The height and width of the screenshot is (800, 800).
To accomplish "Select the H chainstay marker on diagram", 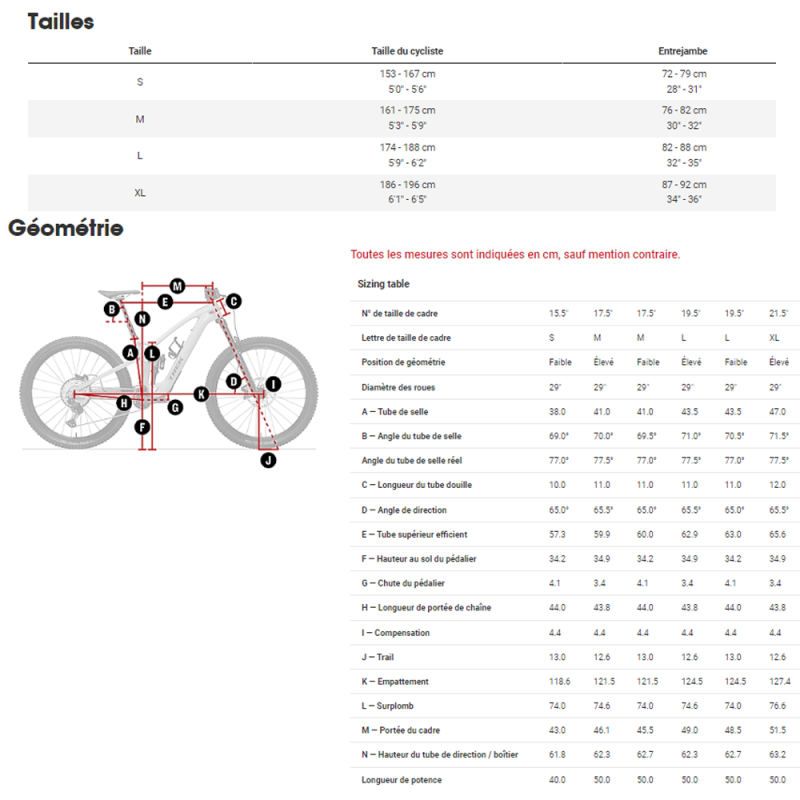I will coord(124,403).
